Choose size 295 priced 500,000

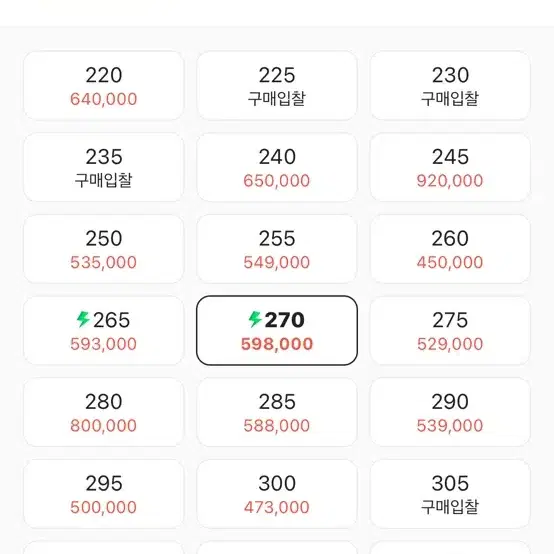point(104,494)
